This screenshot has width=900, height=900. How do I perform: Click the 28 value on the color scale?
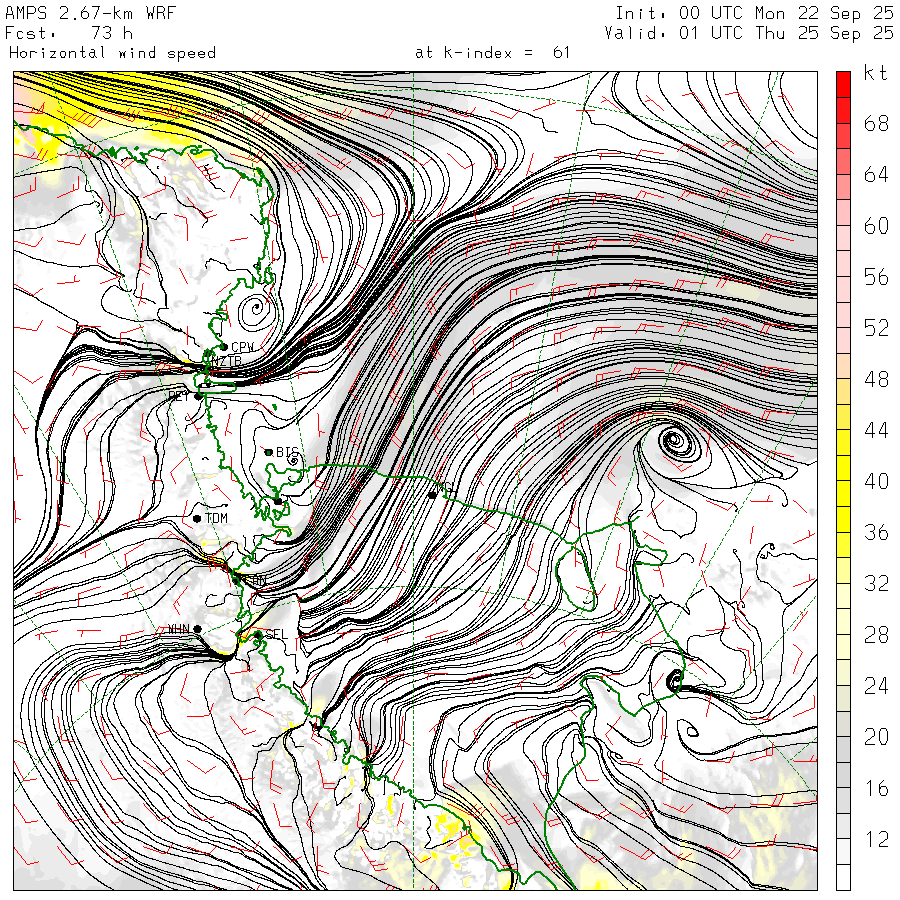pyautogui.click(x=876, y=635)
